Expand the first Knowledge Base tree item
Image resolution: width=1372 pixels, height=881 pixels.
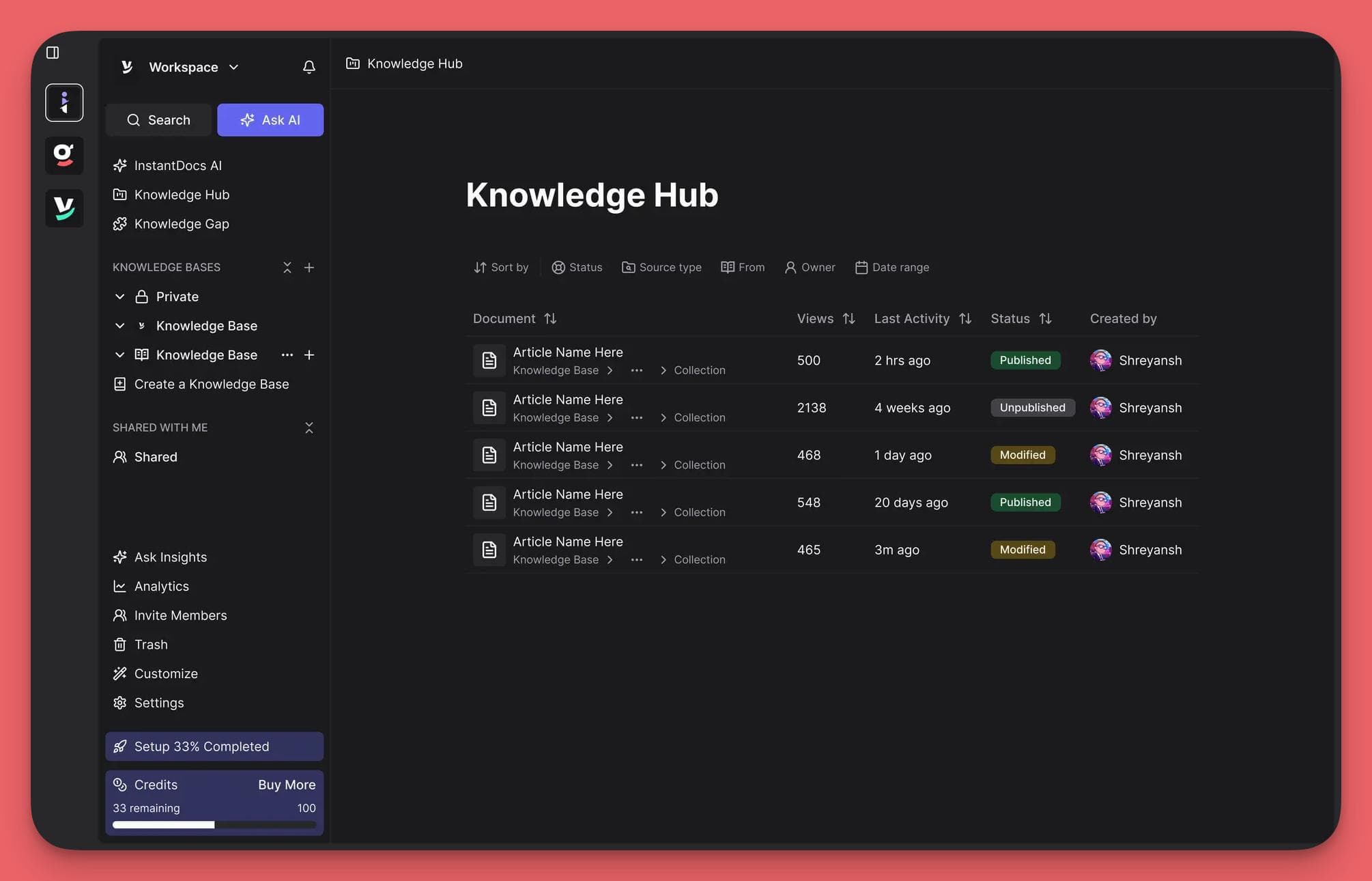coord(120,326)
